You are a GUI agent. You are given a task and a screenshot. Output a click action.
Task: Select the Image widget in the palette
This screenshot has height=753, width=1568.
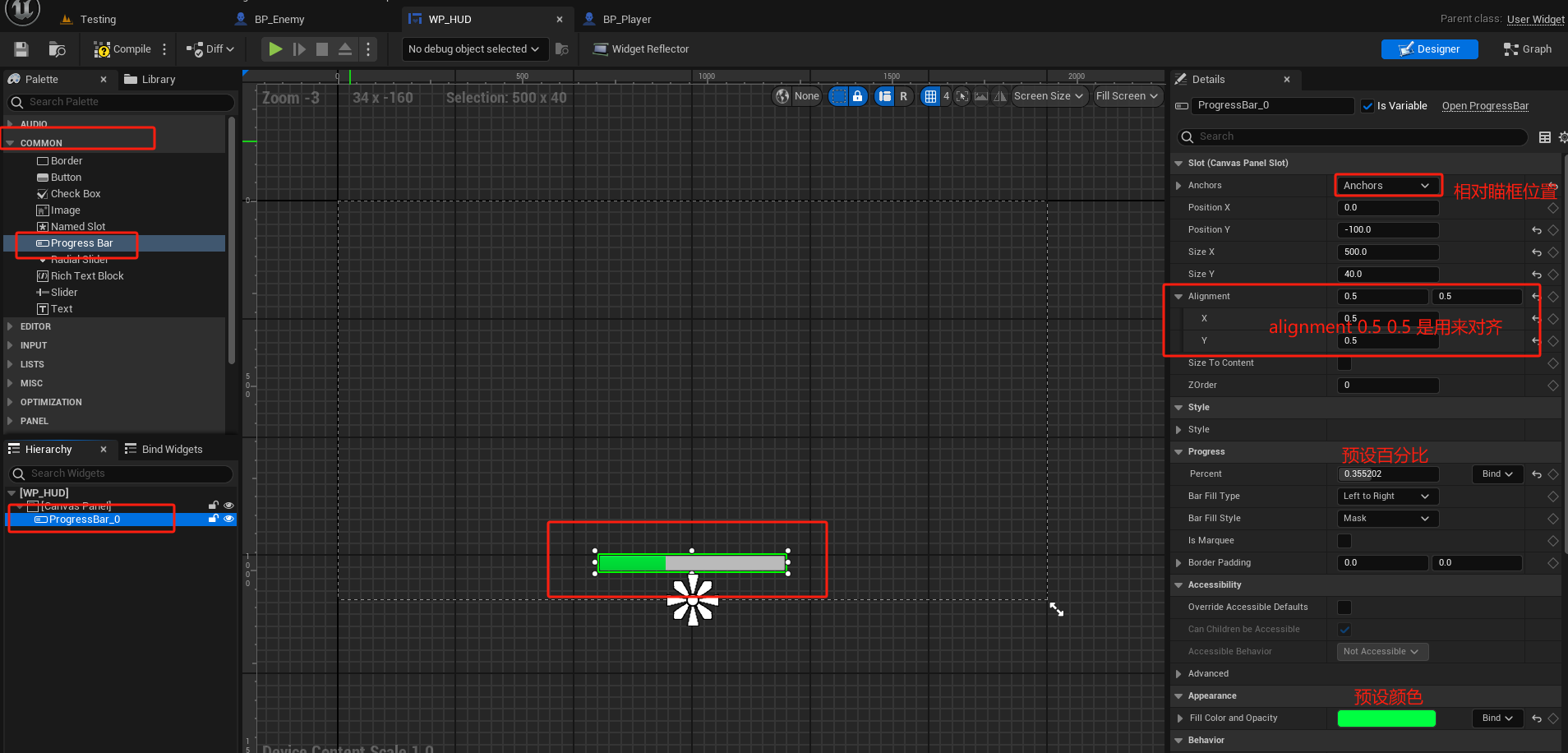[58, 210]
